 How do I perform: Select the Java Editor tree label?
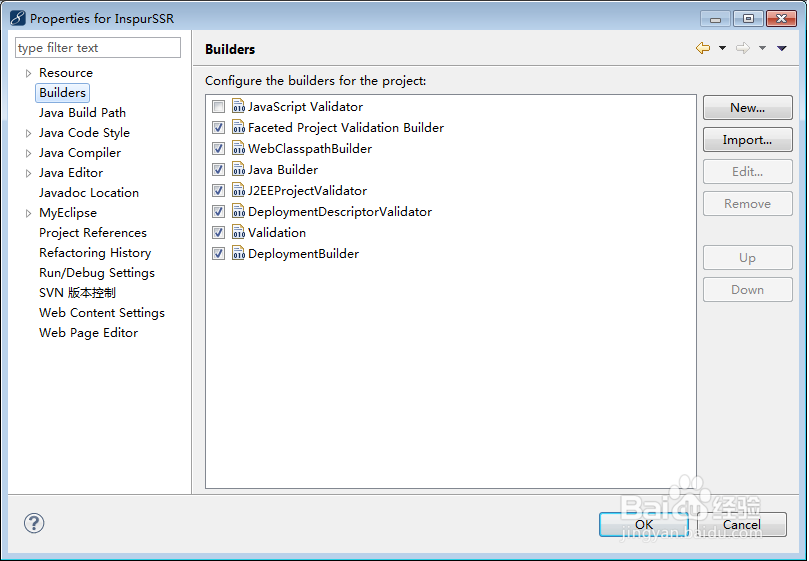pos(71,173)
